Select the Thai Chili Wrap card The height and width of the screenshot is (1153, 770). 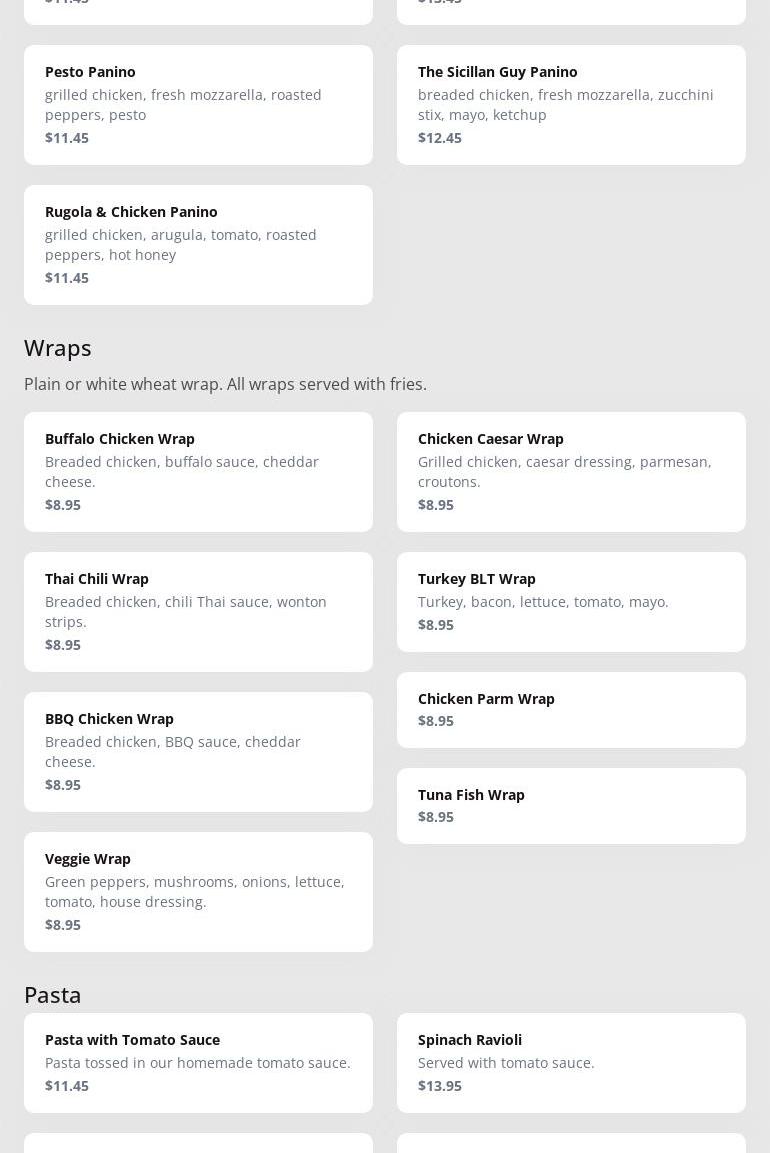198,611
